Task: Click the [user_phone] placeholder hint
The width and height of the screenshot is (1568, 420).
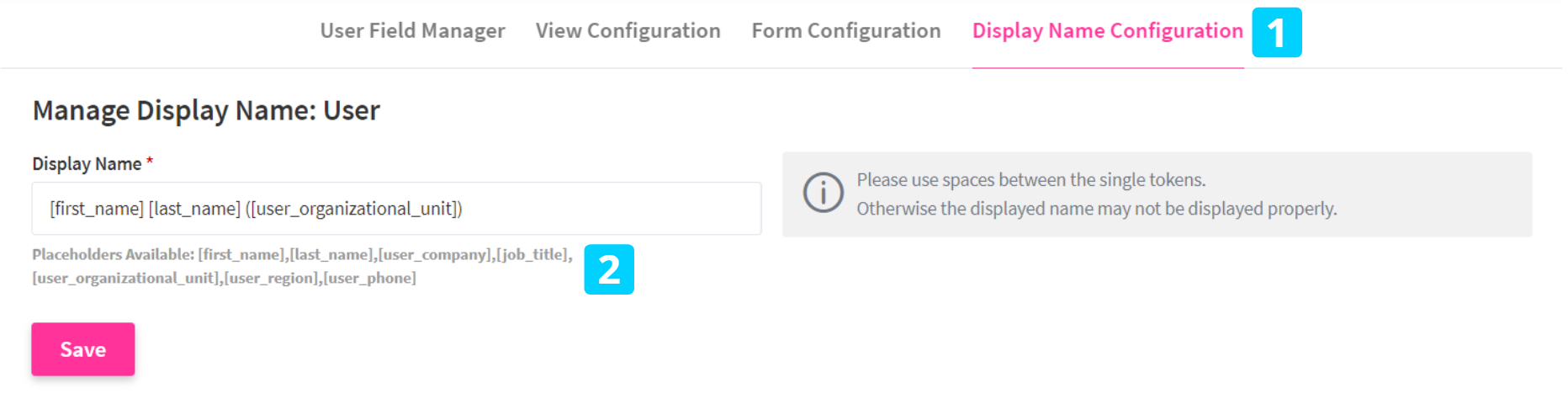Action: point(370,278)
